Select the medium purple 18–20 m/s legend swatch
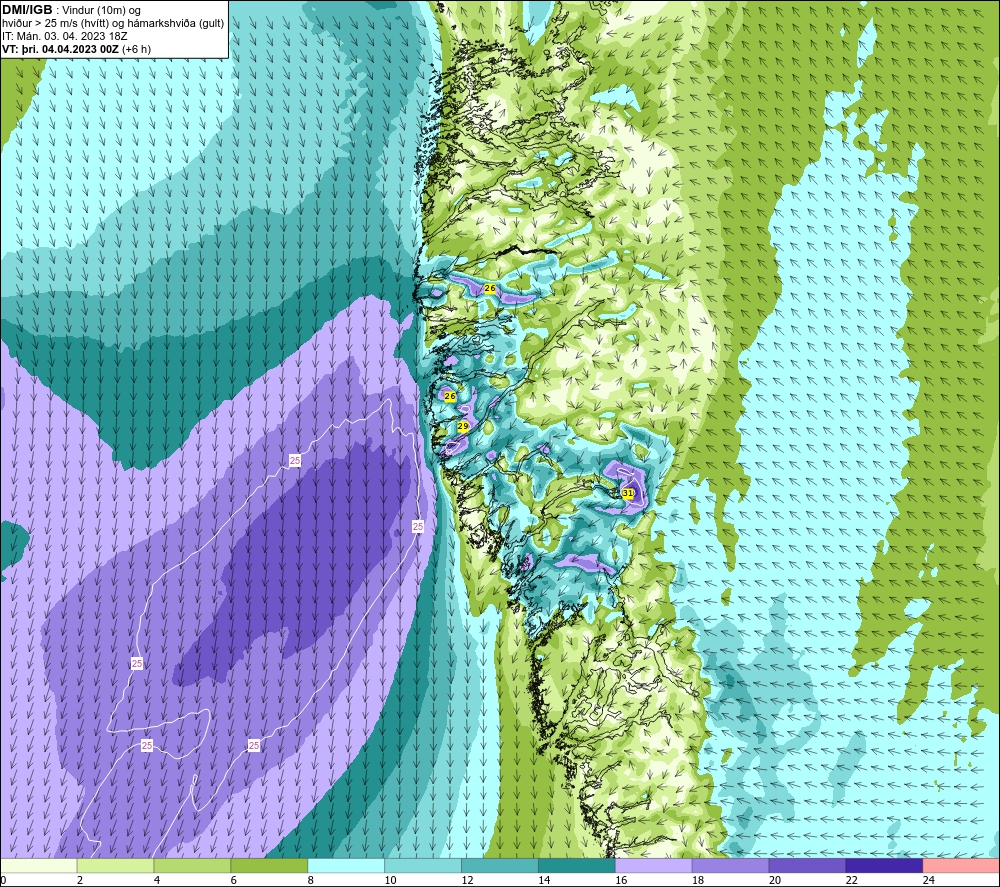1000x887 pixels. click(730, 865)
